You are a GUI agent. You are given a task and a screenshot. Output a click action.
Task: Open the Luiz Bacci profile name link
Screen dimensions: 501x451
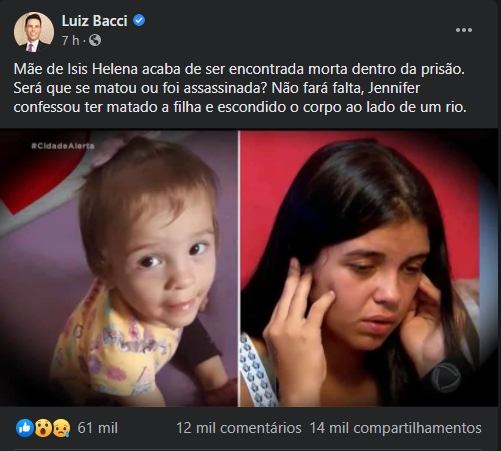[x=95, y=21]
